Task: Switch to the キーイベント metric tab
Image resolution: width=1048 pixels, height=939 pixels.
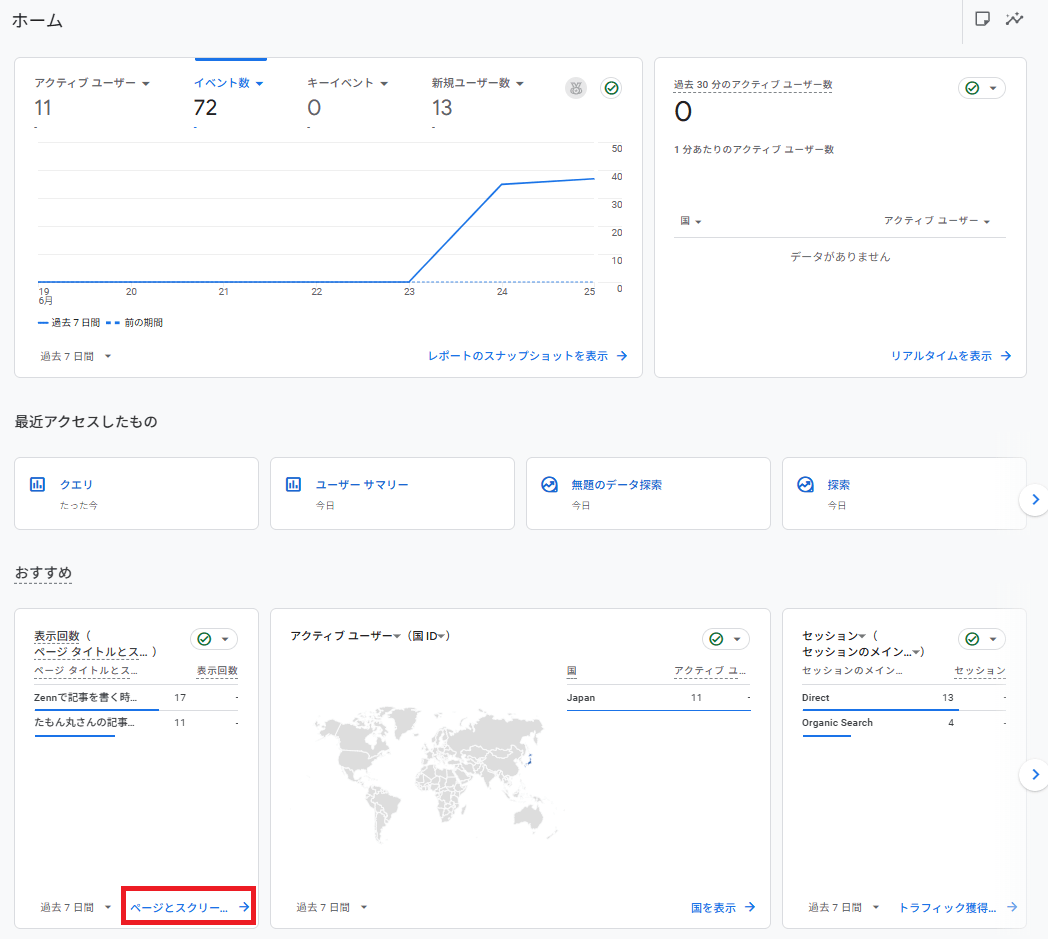Action: click(x=344, y=83)
